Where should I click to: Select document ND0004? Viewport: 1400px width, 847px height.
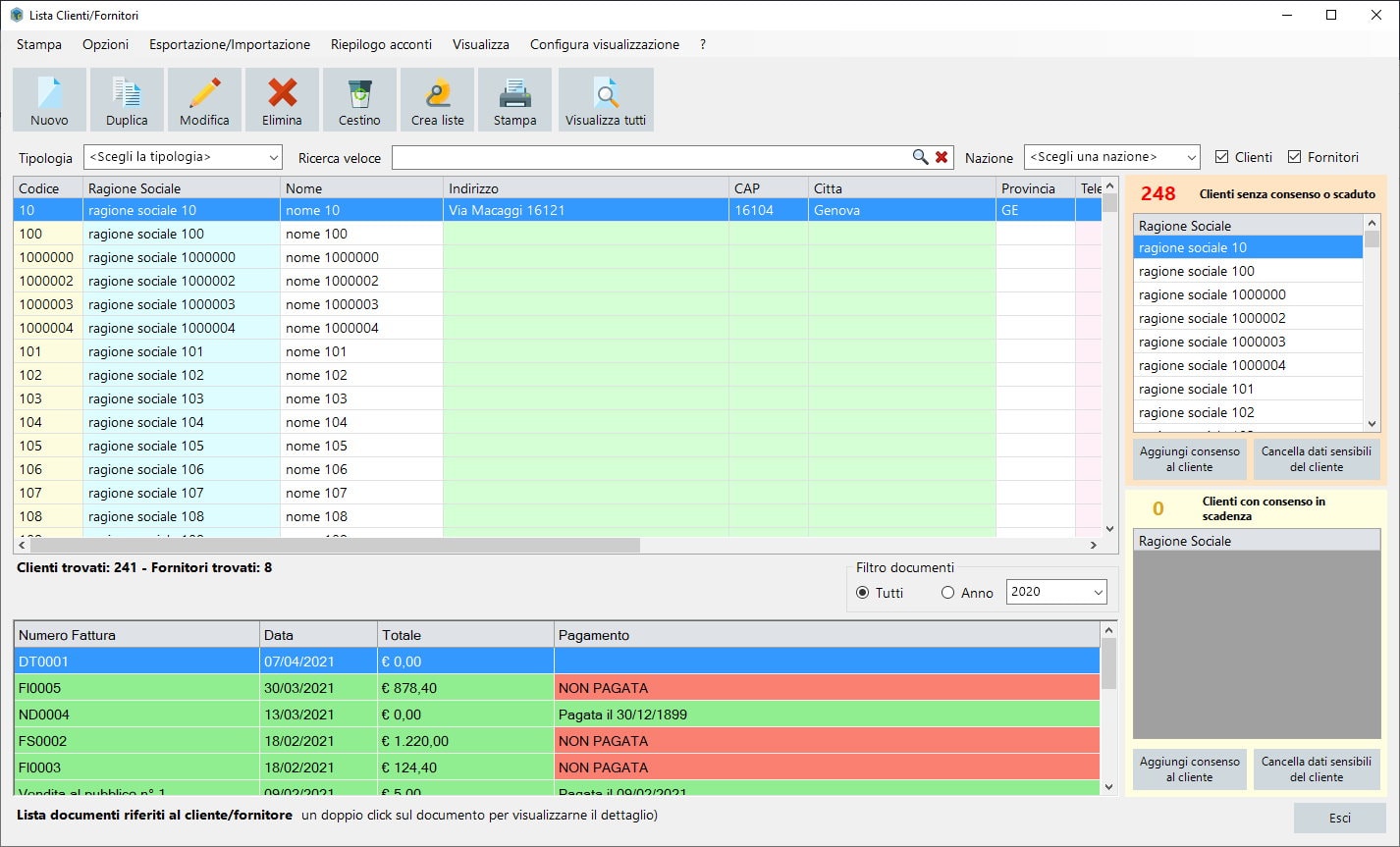point(557,715)
